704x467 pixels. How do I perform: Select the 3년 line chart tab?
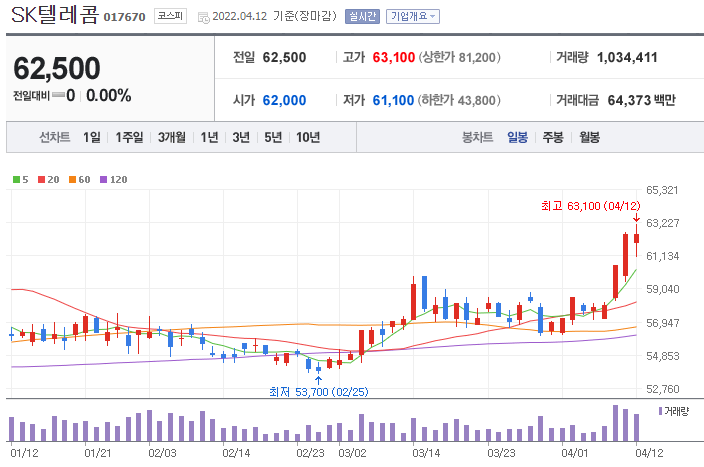[x=241, y=137]
